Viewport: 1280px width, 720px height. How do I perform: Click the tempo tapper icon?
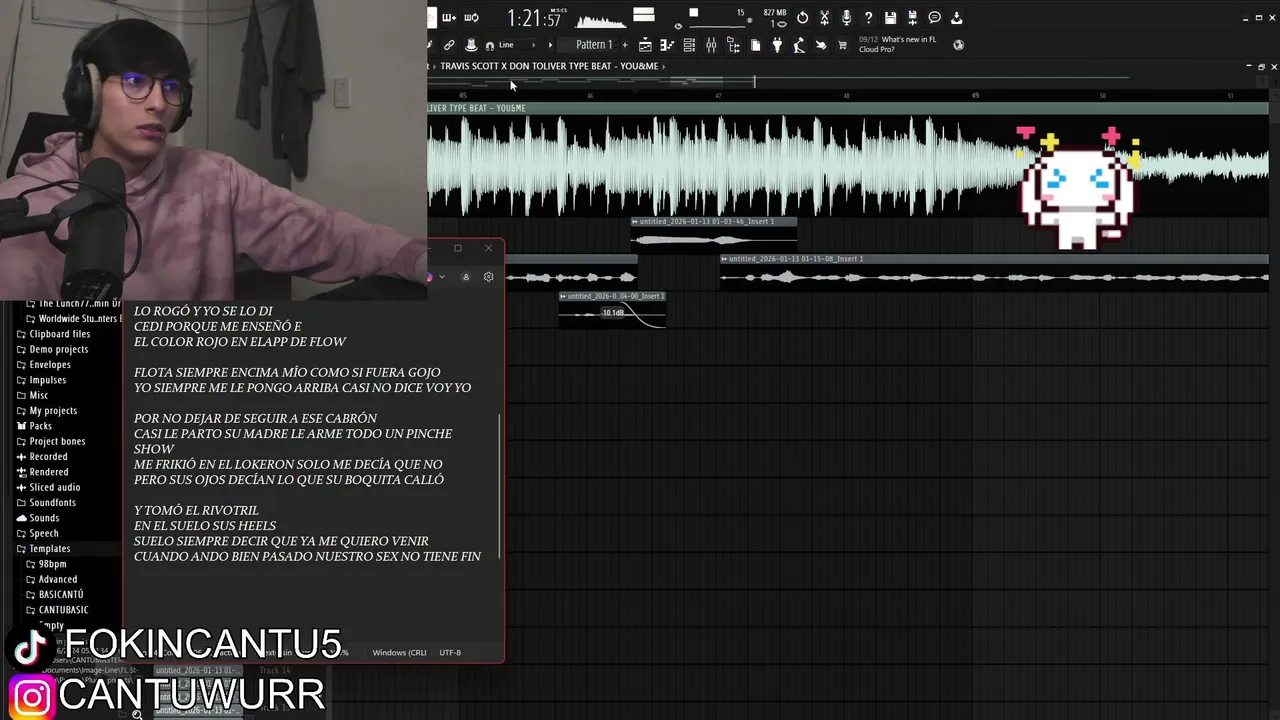(x=799, y=45)
